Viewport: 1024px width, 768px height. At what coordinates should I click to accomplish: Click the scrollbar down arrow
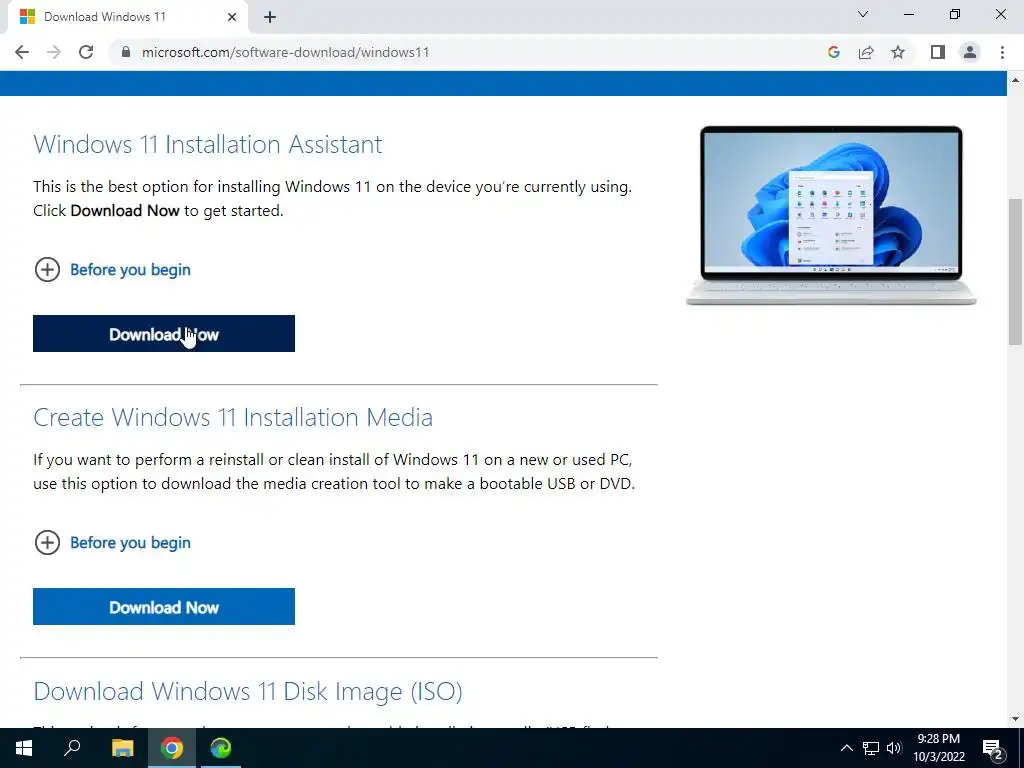point(1015,720)
